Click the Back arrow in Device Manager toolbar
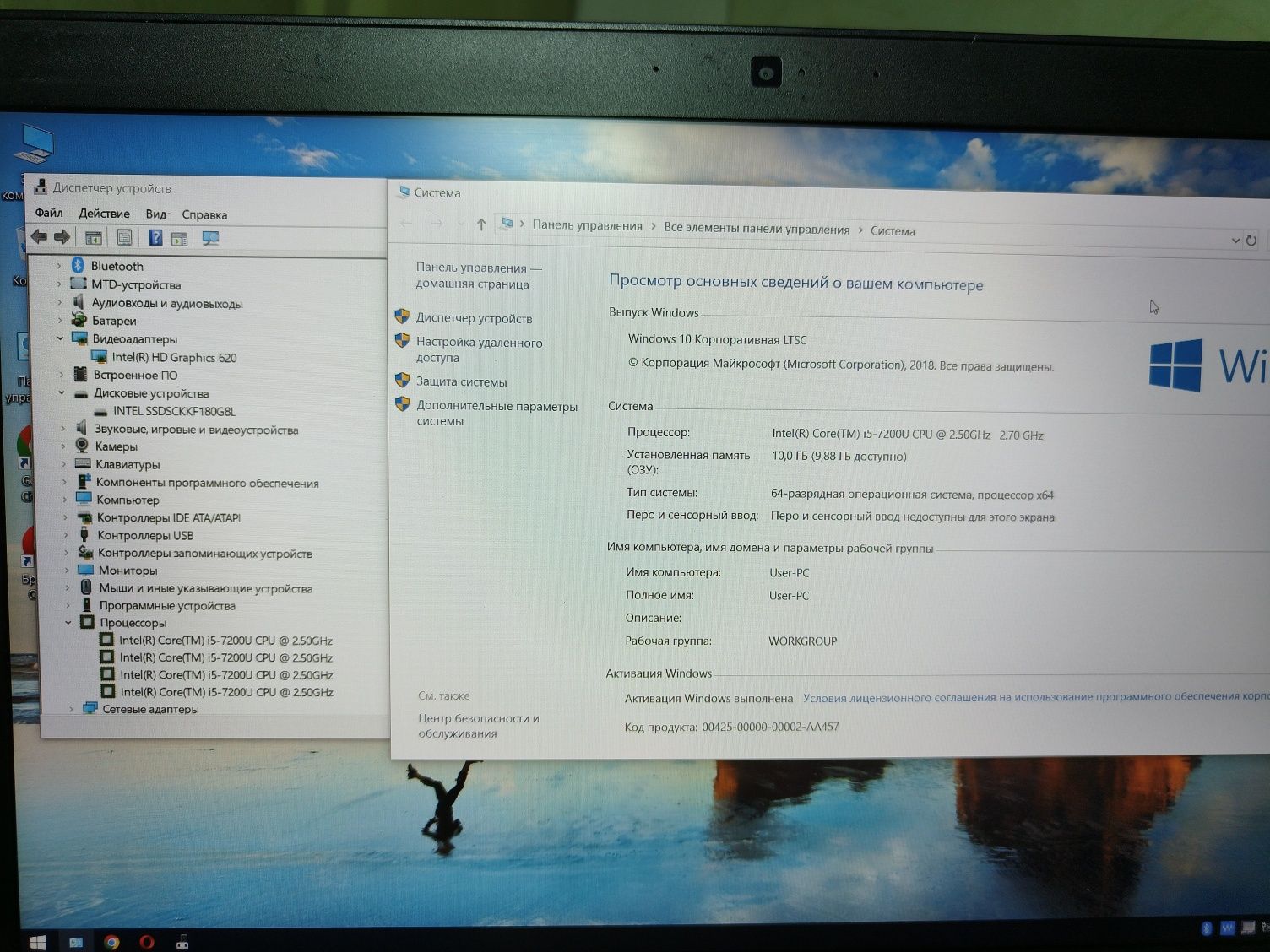The height and width of the screenshot is (952, 1270). (x=39, y=237)
